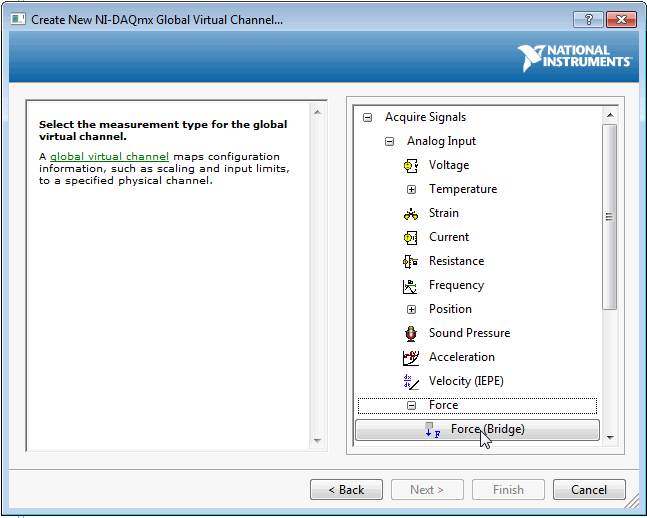Cancel the channel creation wizard
Screen dimensions: 647x518
pyautogui.click(x=589, y=489)
